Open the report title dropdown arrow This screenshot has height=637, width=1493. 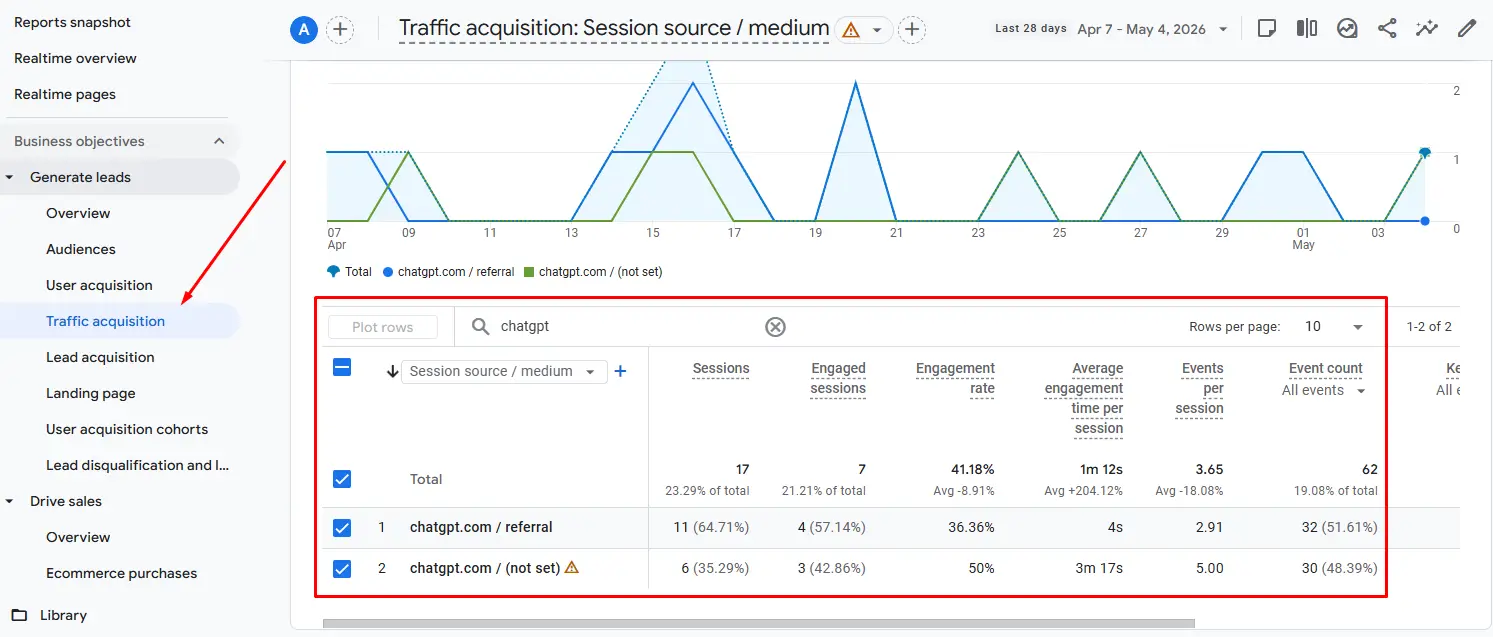click(x=878, y=30)
